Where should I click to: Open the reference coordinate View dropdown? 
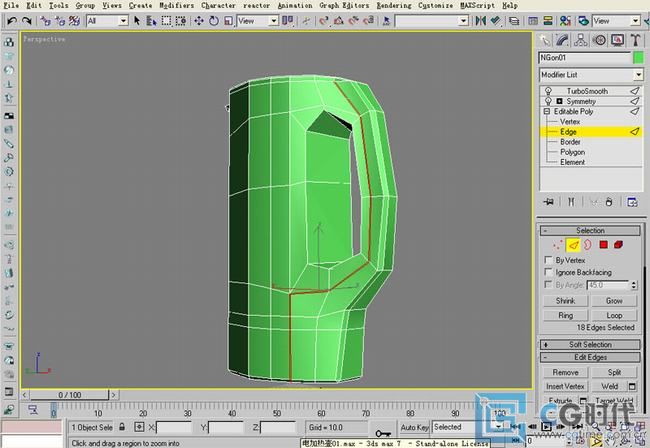tap(257, 21)
